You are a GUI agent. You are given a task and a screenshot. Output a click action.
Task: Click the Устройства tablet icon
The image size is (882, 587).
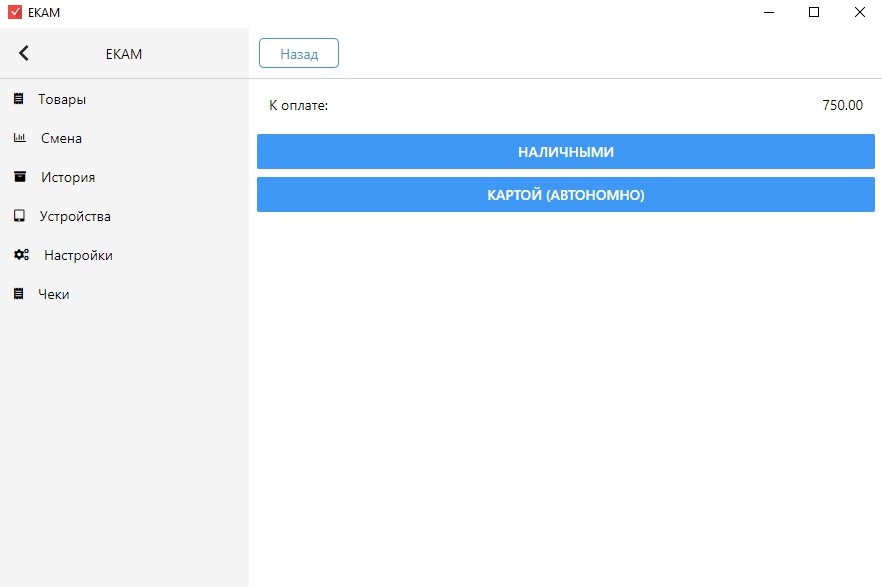click(19, 216)
